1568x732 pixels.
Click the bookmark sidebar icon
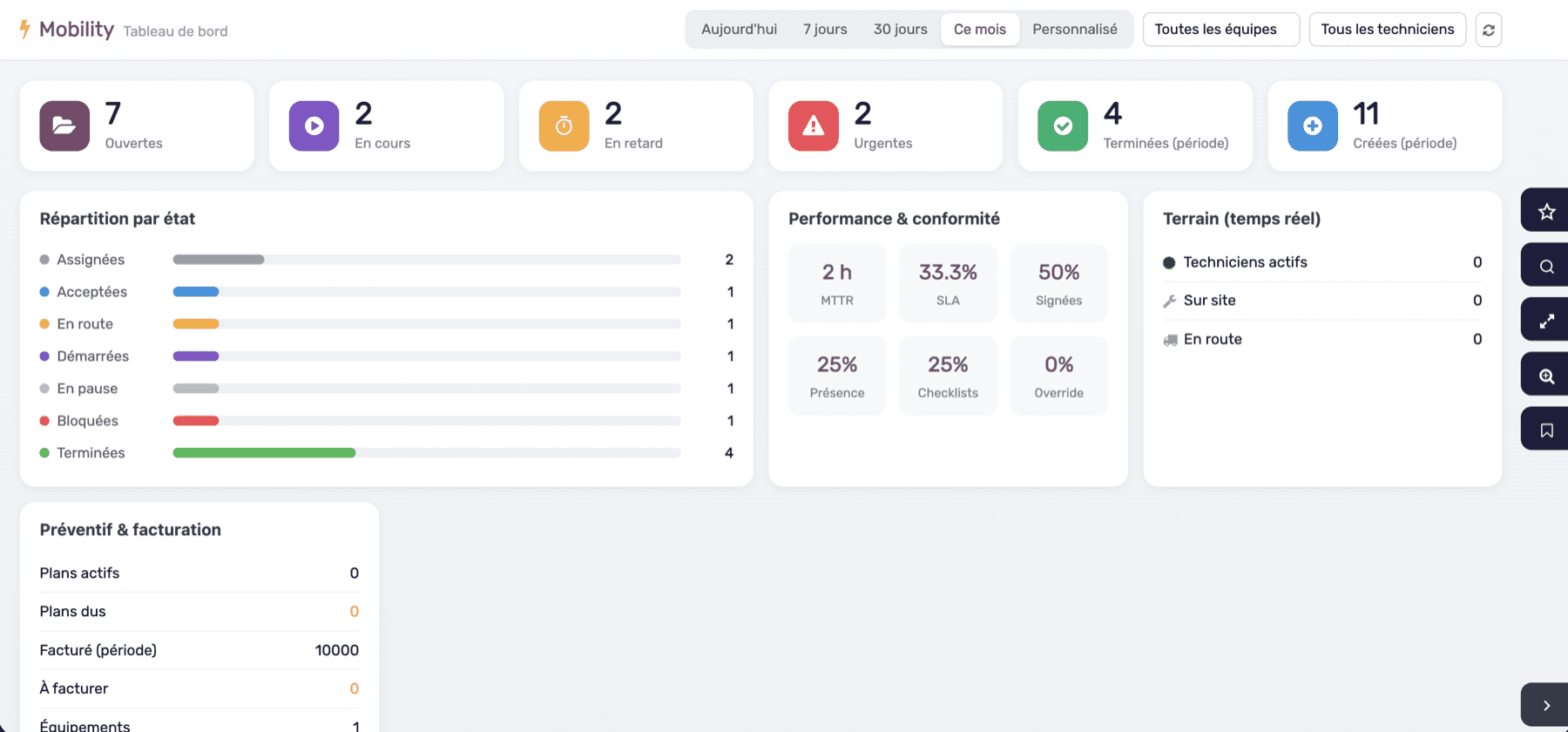tap(1546, 430)
